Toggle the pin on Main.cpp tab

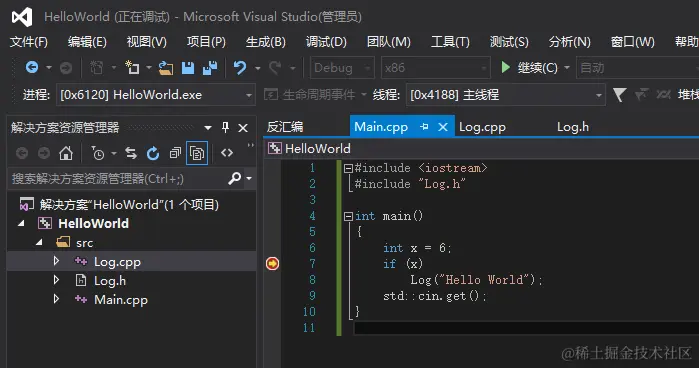point(424,127)
